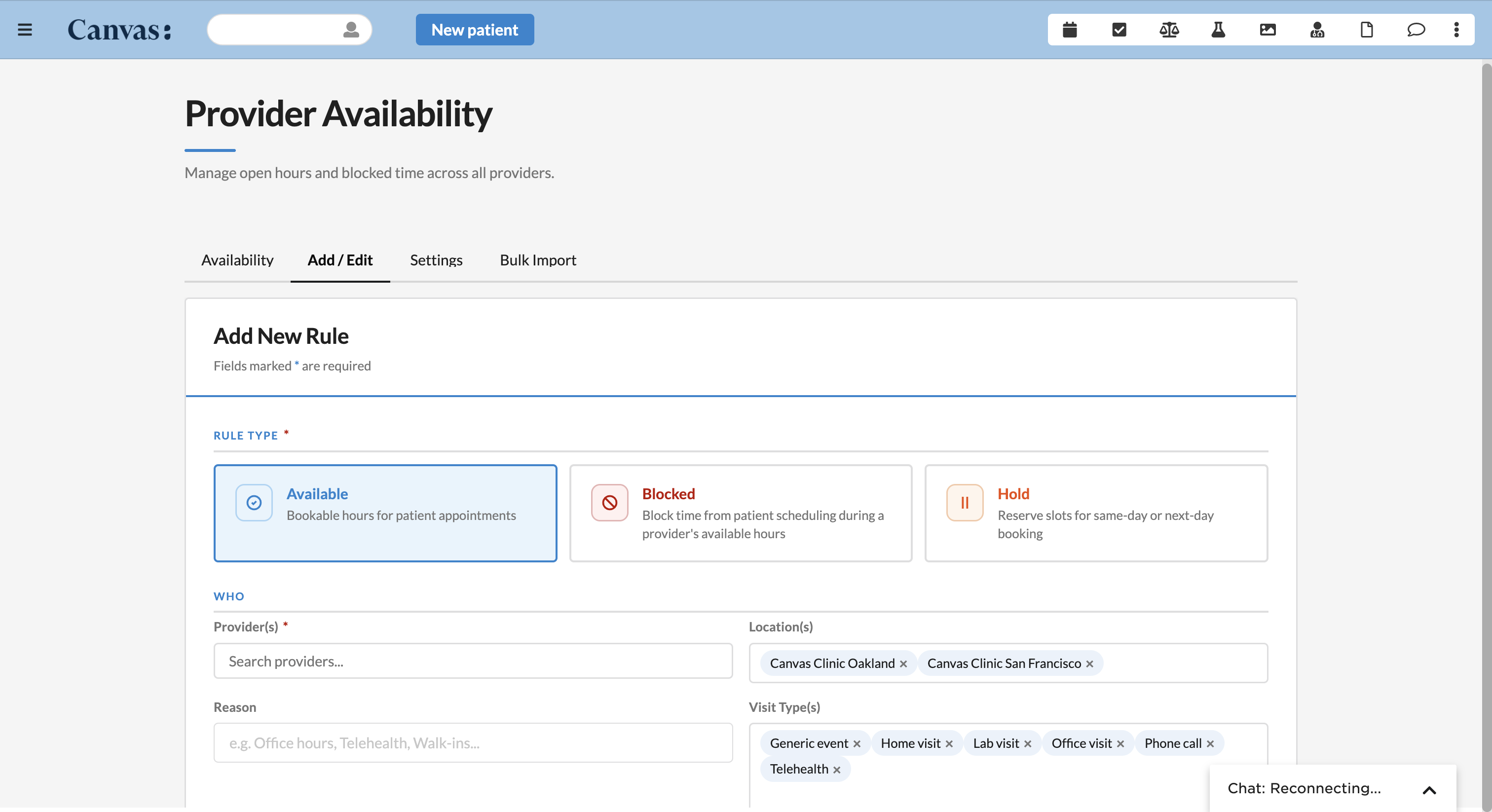1492x812 pixels.
Task: Open the imaging picture icon
Action: [1268, 30]
